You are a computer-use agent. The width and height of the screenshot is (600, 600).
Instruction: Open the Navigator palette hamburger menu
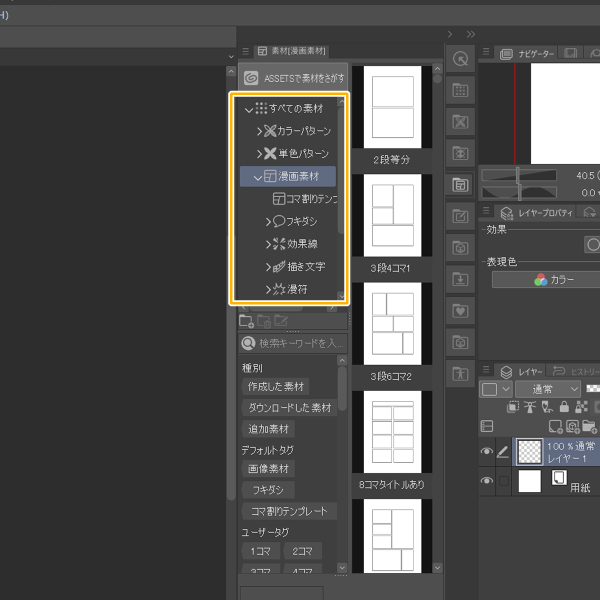click(486, 51)
